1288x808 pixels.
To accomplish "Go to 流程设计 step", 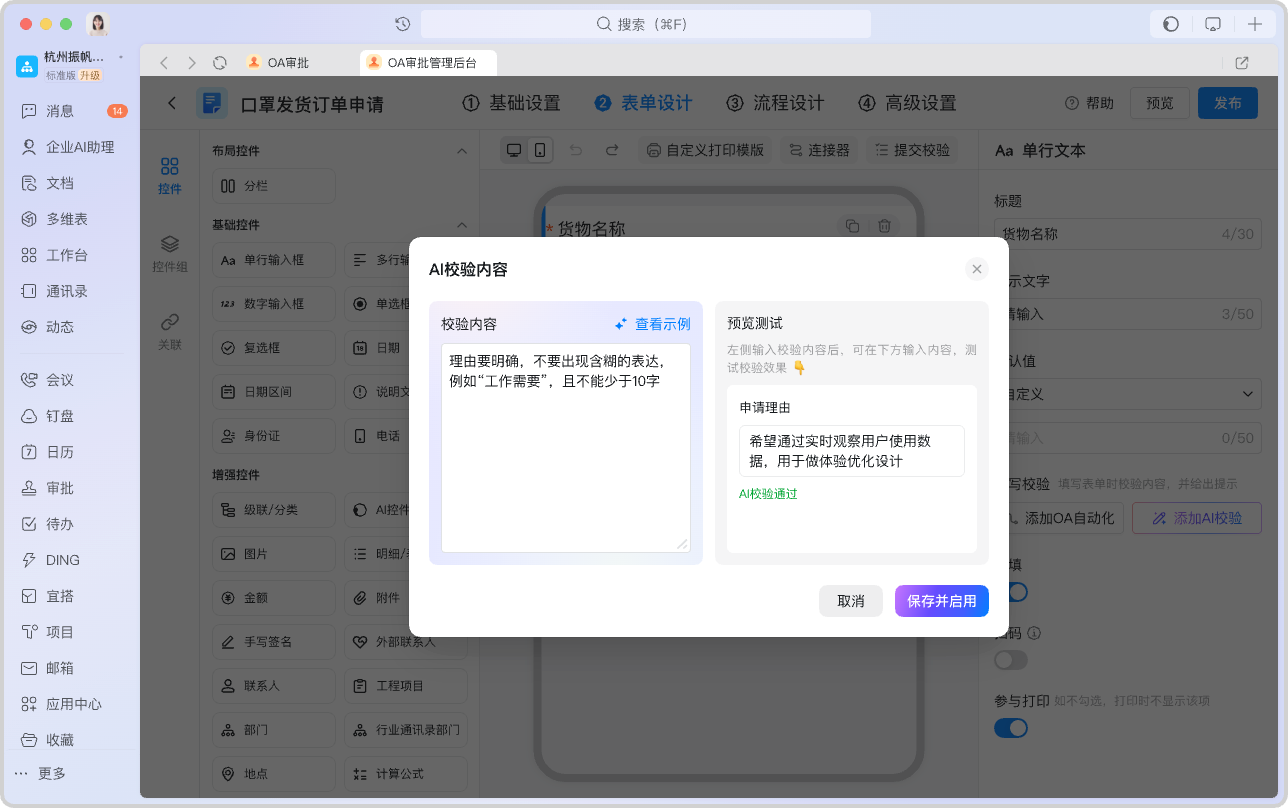I will [775, 103].
